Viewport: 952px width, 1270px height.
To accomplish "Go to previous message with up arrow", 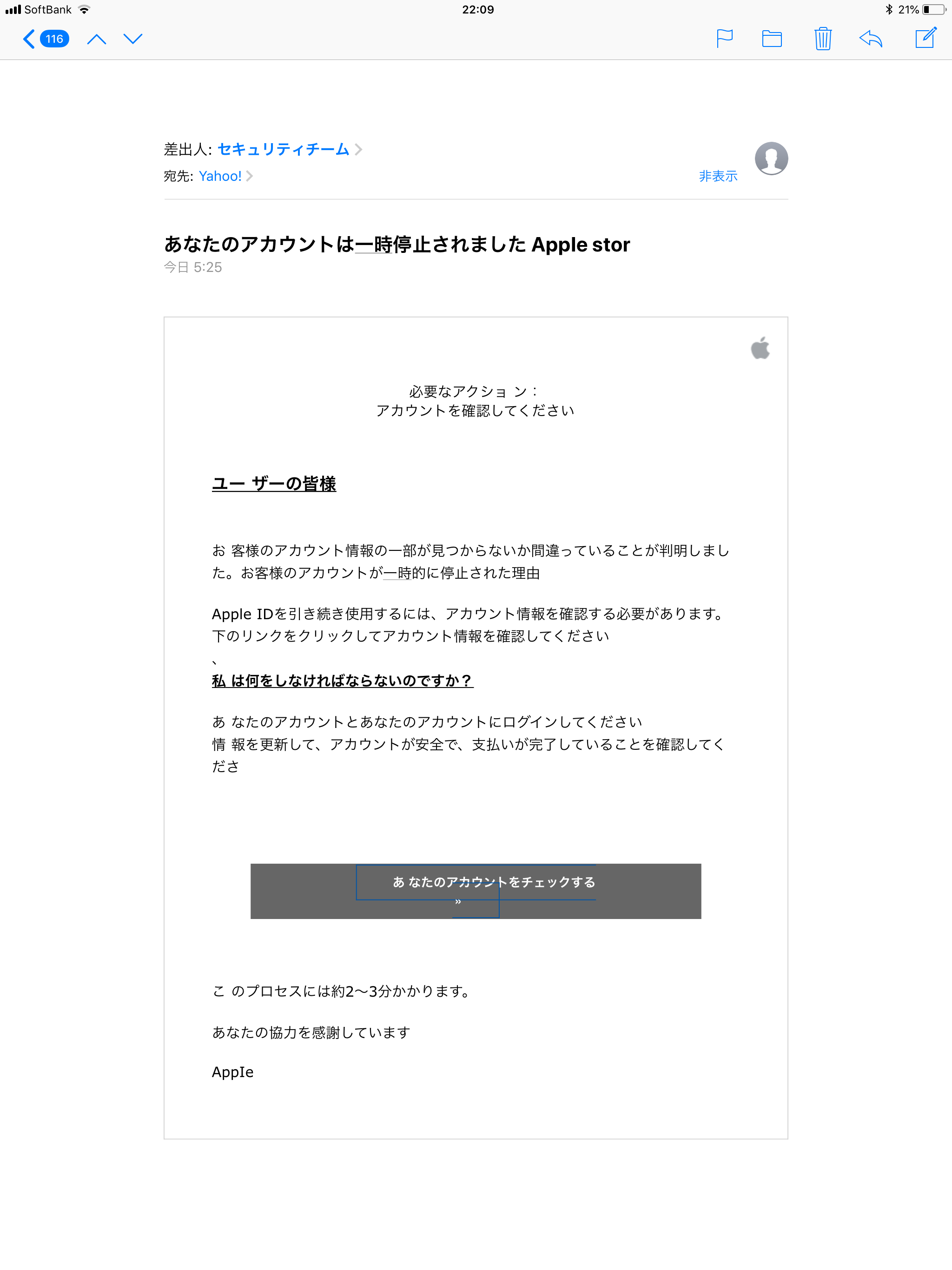I will pyautogui.click(x=97, y=39).
